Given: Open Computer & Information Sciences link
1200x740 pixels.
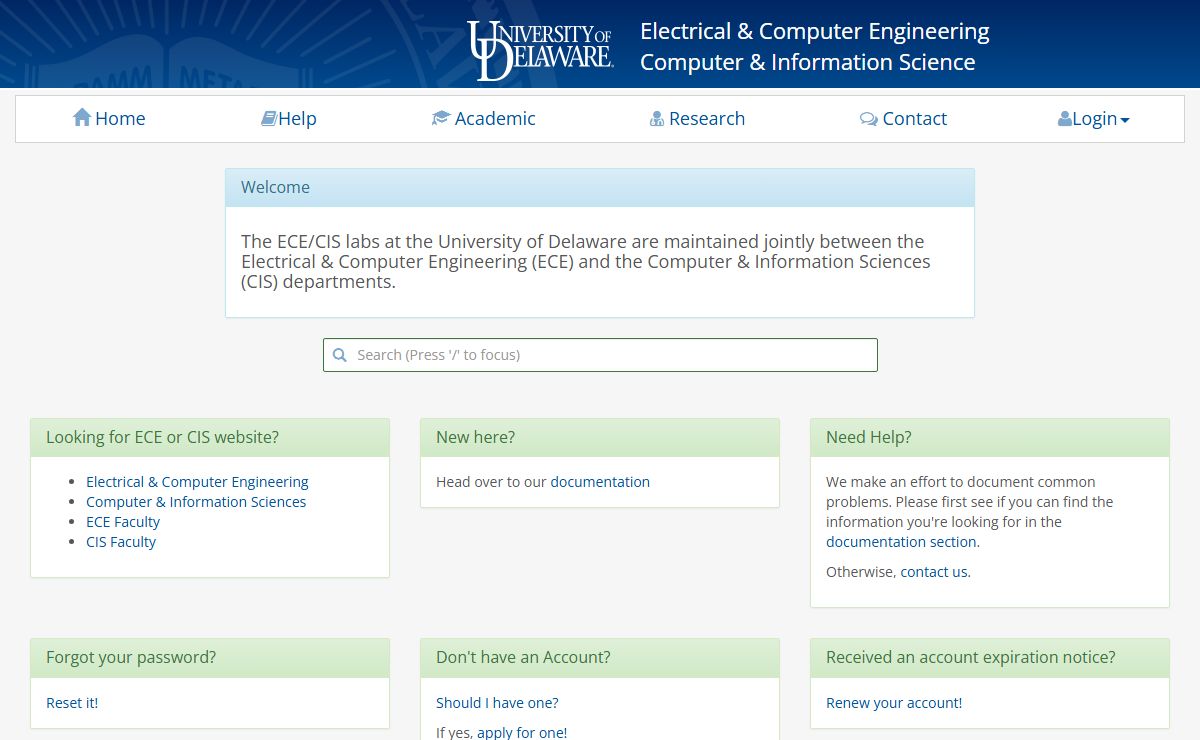Looking at the screenshot, I should tap(196, 502).
